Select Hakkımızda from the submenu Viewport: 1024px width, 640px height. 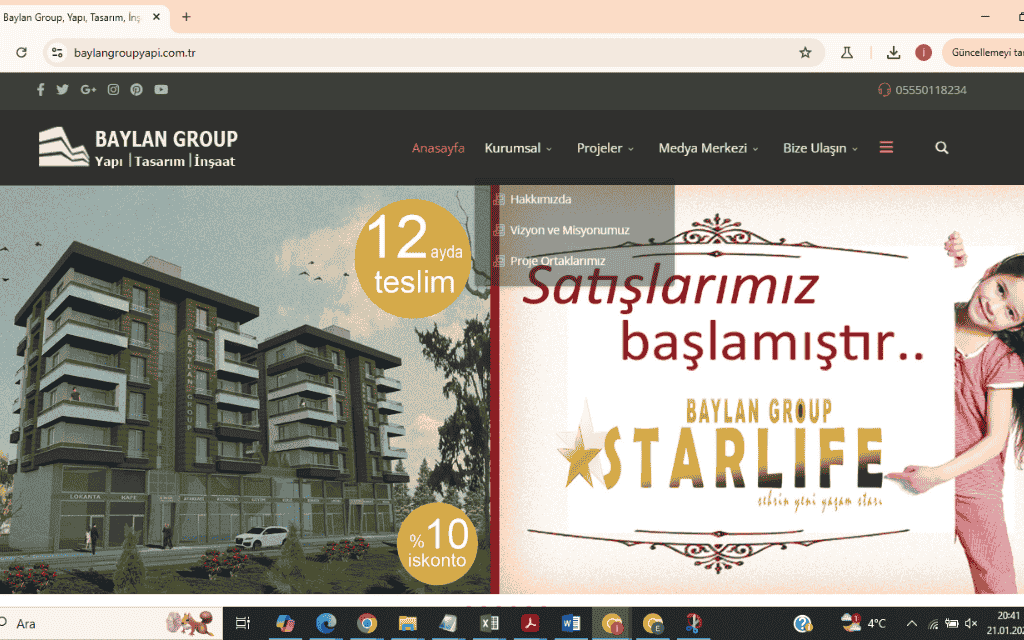click(x=540, y=199)
